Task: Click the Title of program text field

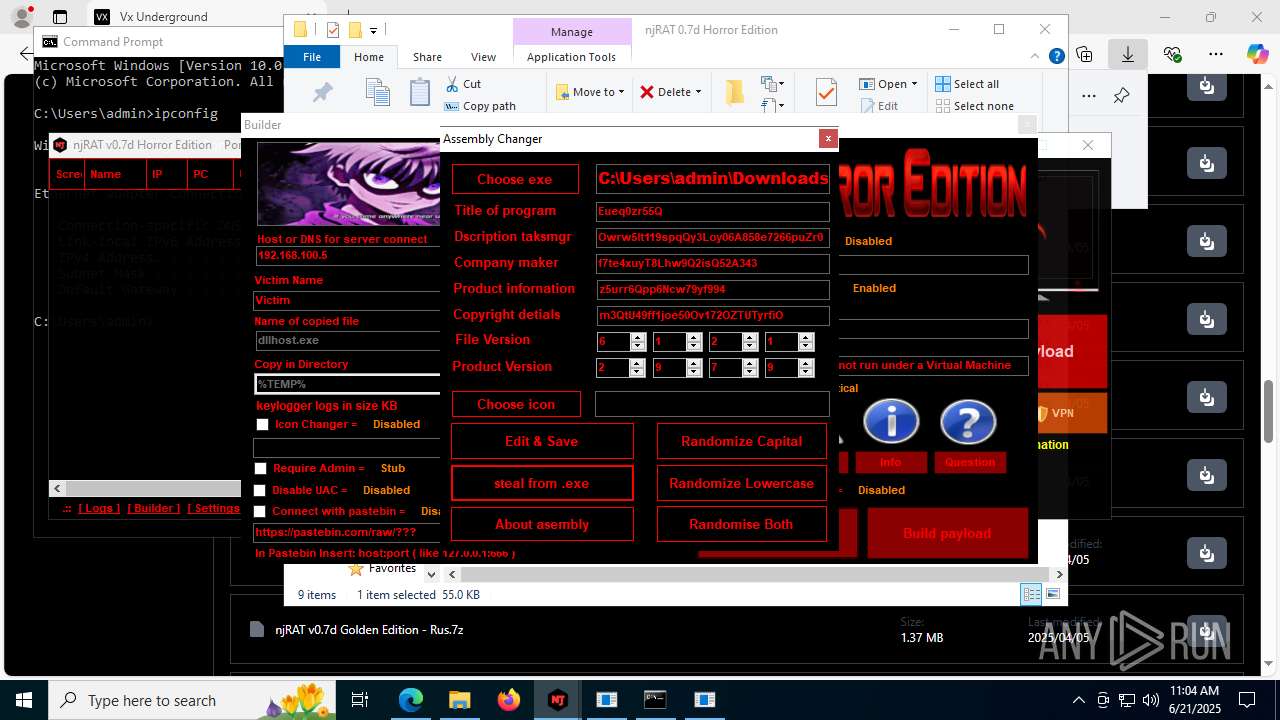Action: [x=712, y=211]
